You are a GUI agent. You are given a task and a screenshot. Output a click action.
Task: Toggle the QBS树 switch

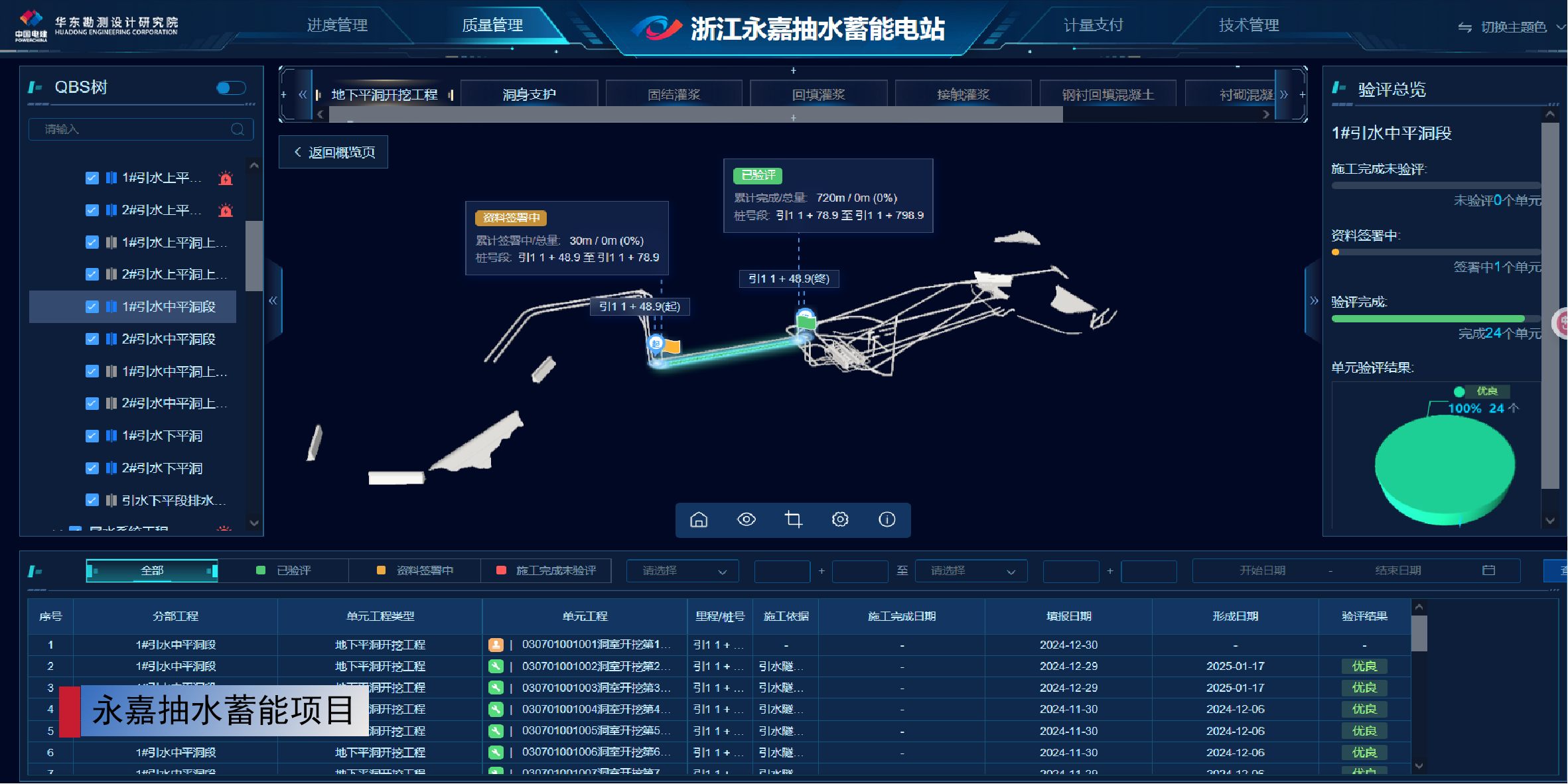click(x=231, y=88)
